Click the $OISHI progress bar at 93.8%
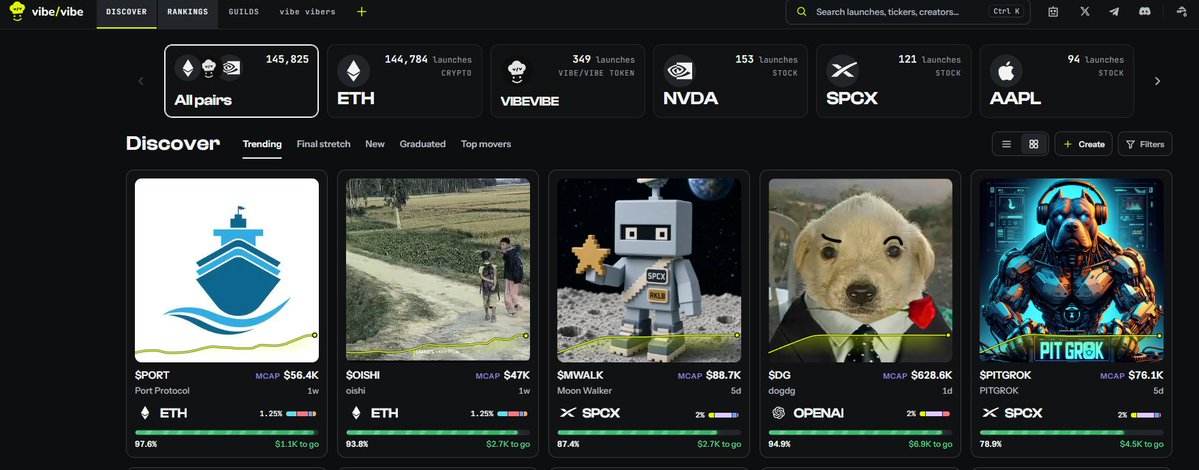 click(x=438, y=433)
